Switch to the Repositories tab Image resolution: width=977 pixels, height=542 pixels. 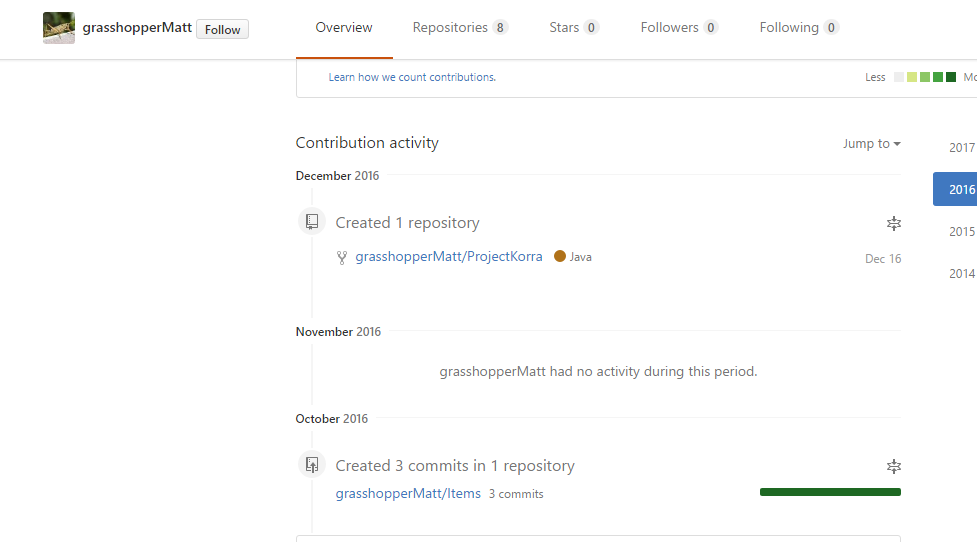(x=460, y=27)
